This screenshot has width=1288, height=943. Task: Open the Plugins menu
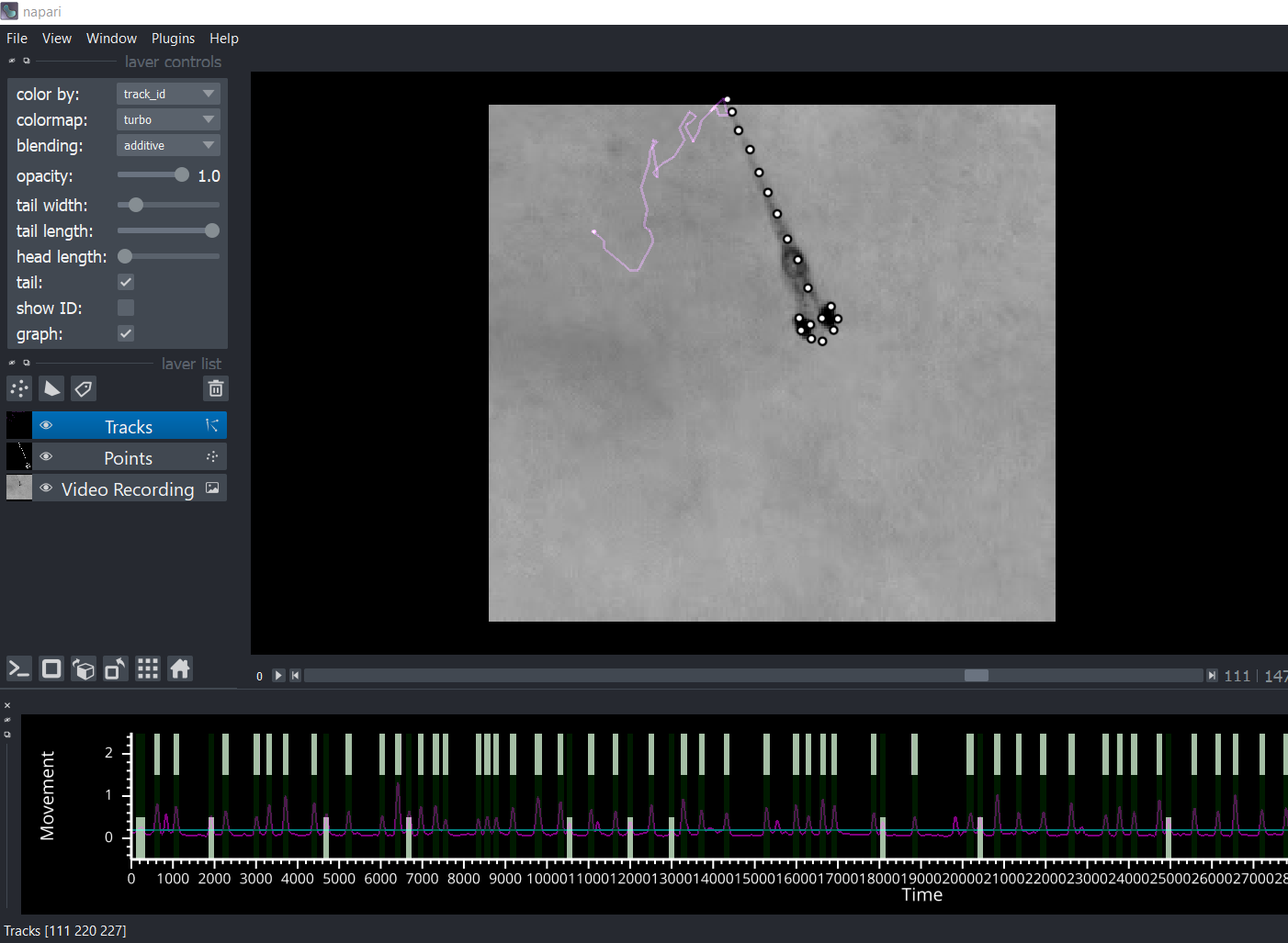coord(173,39)
